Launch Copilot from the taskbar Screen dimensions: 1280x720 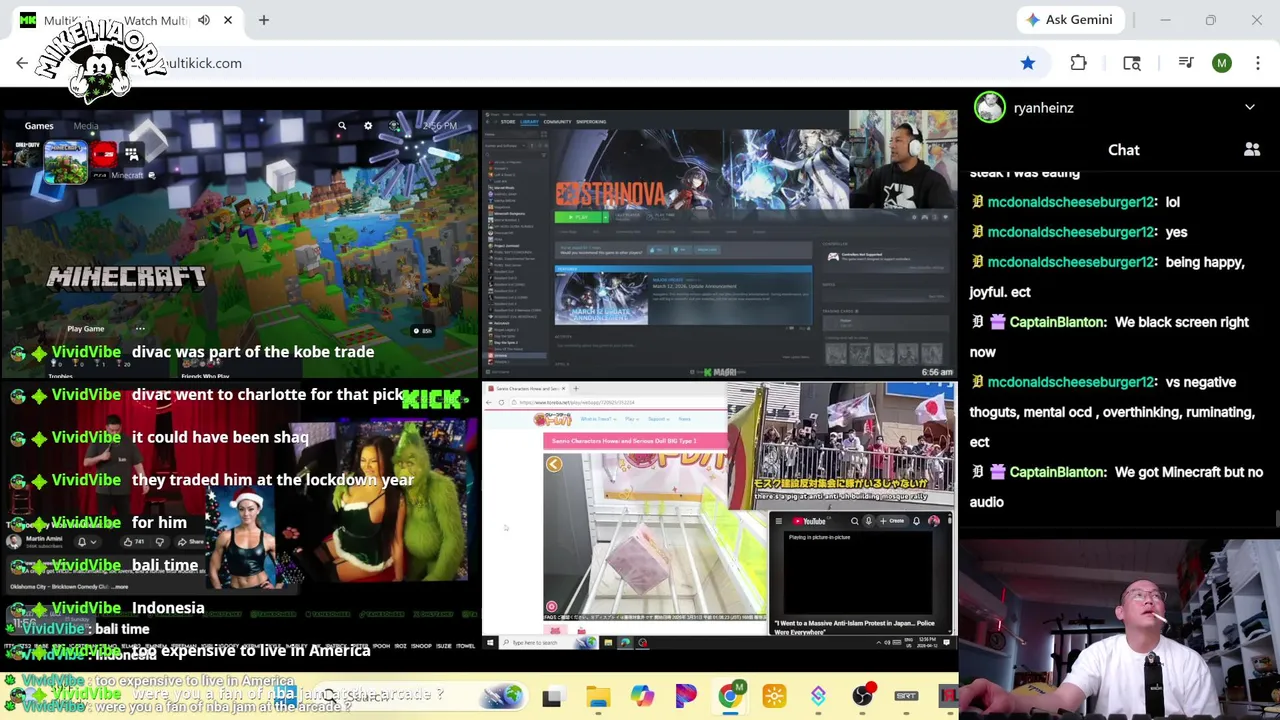point(642,697)
